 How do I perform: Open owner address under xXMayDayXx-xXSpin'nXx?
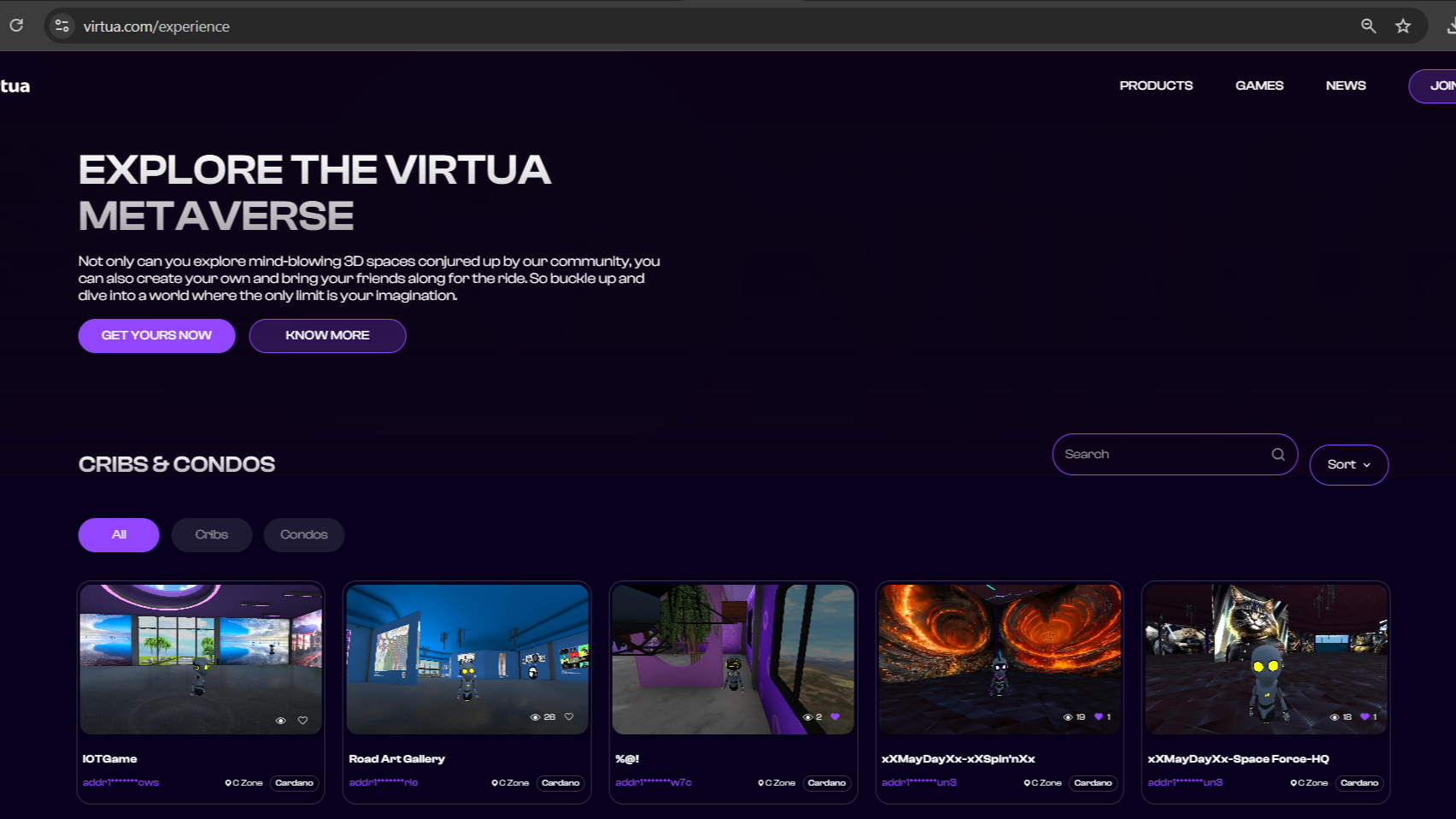pos(919,783)
